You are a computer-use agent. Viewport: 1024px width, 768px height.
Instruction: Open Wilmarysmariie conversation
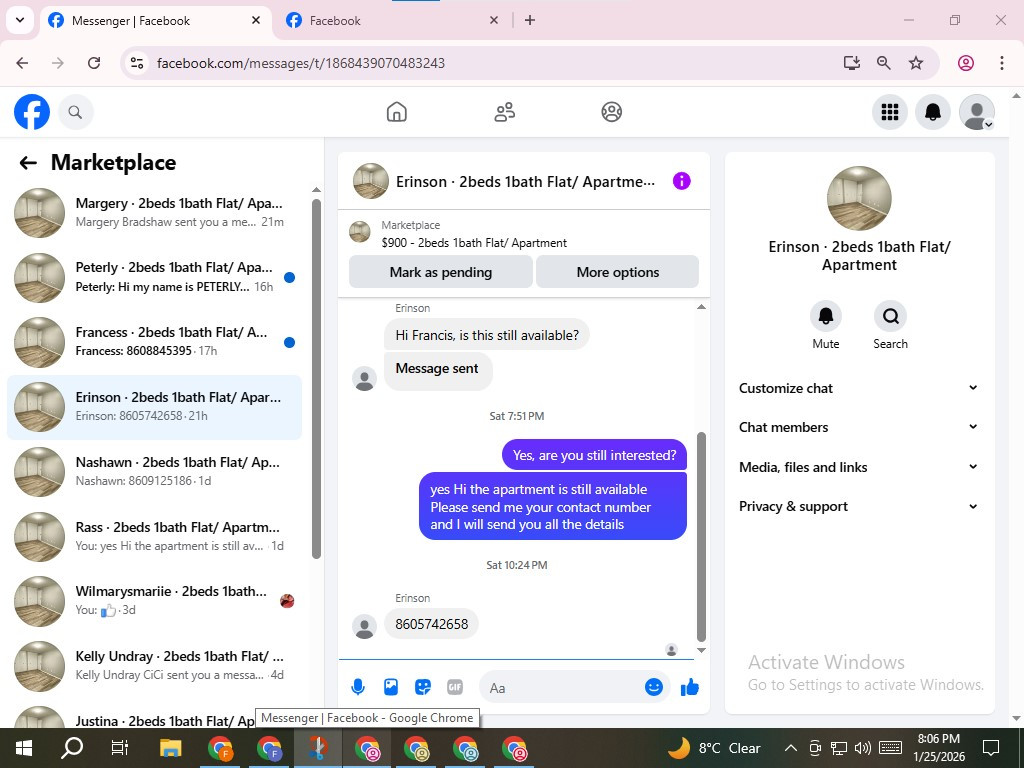pyautogui.click(x=154, y=601)
